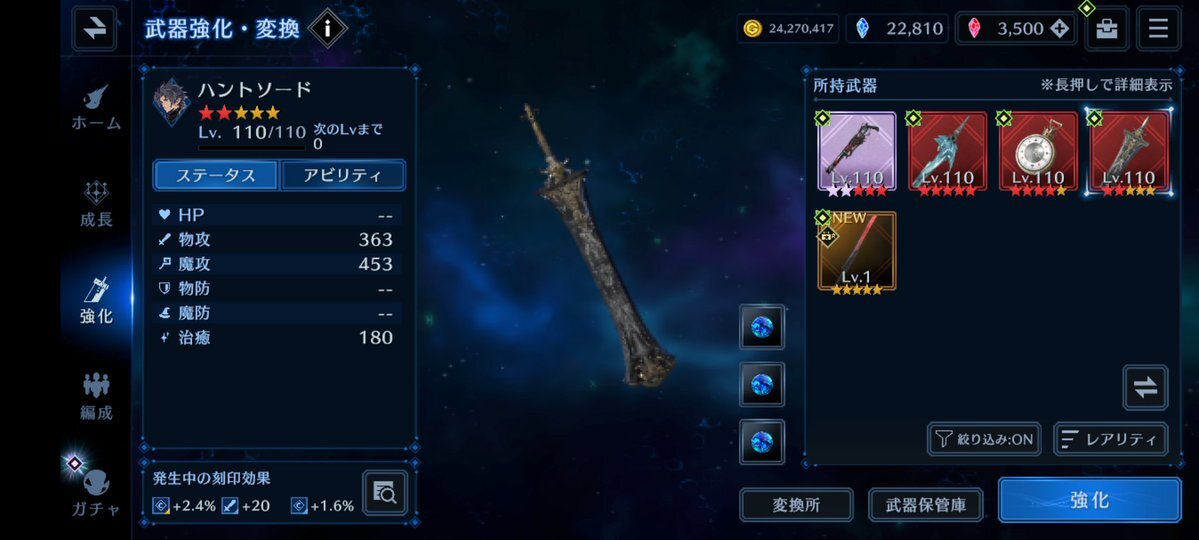Switch to the アビリティ tab
This screenshot has height=540, width=1199.
tap(343, 175)
